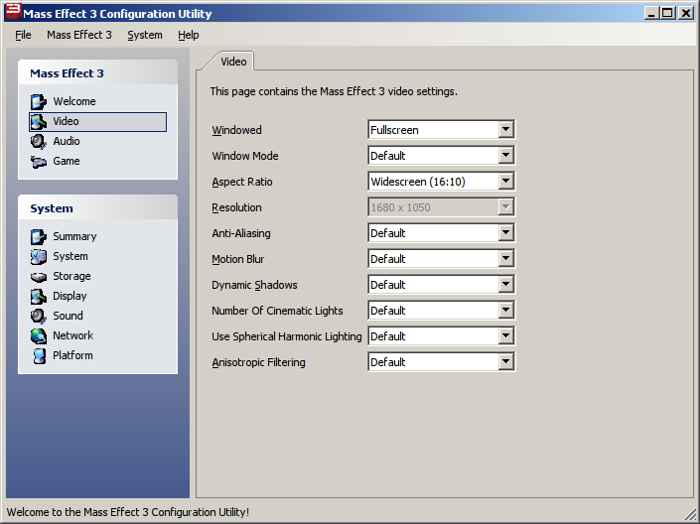The width and height of the screenshot is (700, 524).
Task: Open the Mass Effect 3 menu
Action: 79,35
